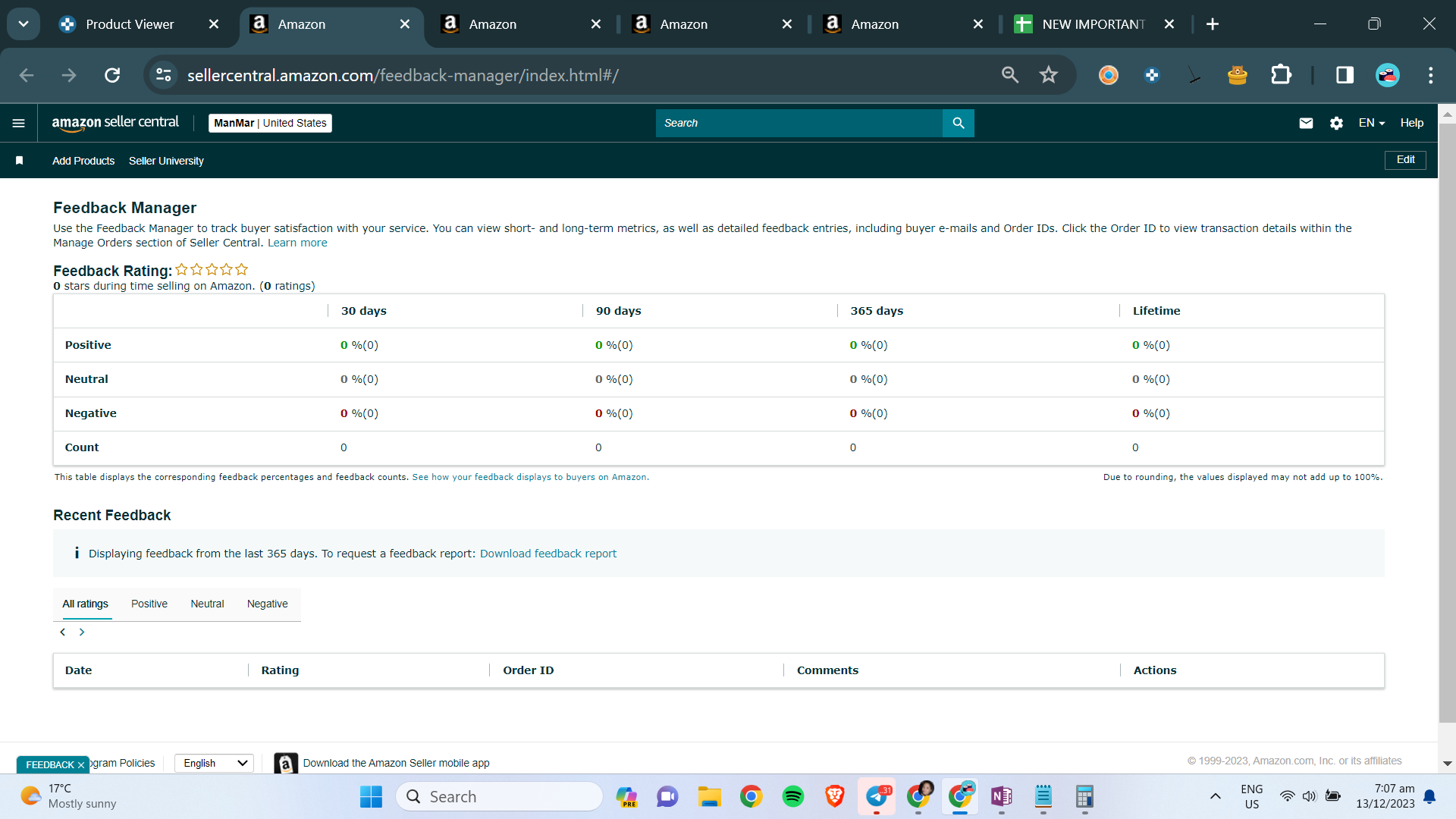
Task: Click the page vertical scrollbar
Action: [x=1447, y=422]
